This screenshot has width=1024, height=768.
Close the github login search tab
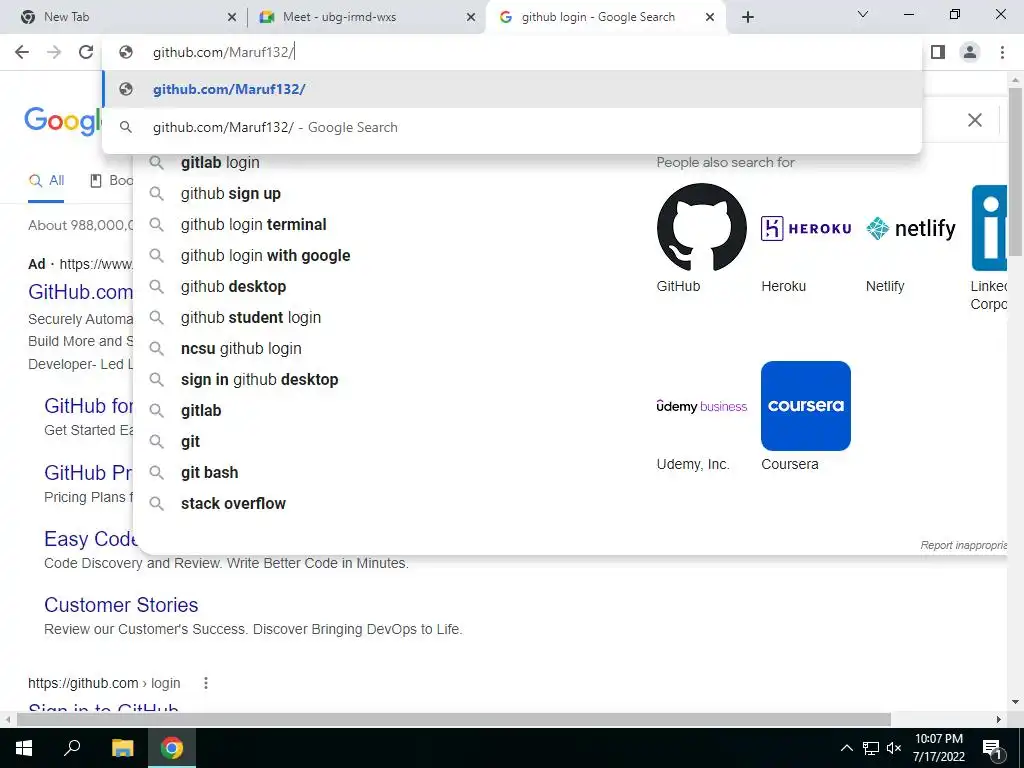pos(710,18)
